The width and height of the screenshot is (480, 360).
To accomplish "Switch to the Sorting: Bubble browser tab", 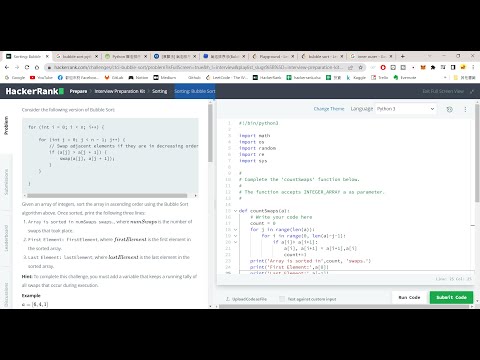I will 27,56.
